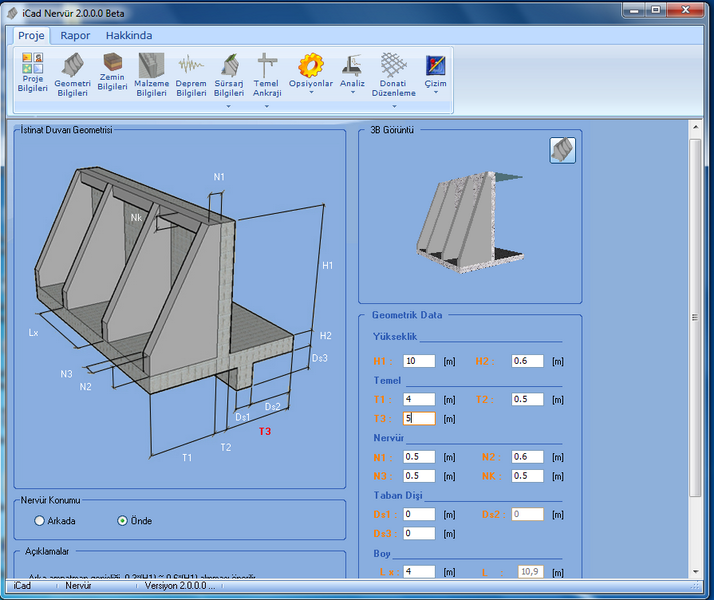Image resolution: width=714 pixels, height=600 pixels.
Task: Click the Ds1 input field
Action: [x=419, y=514]
